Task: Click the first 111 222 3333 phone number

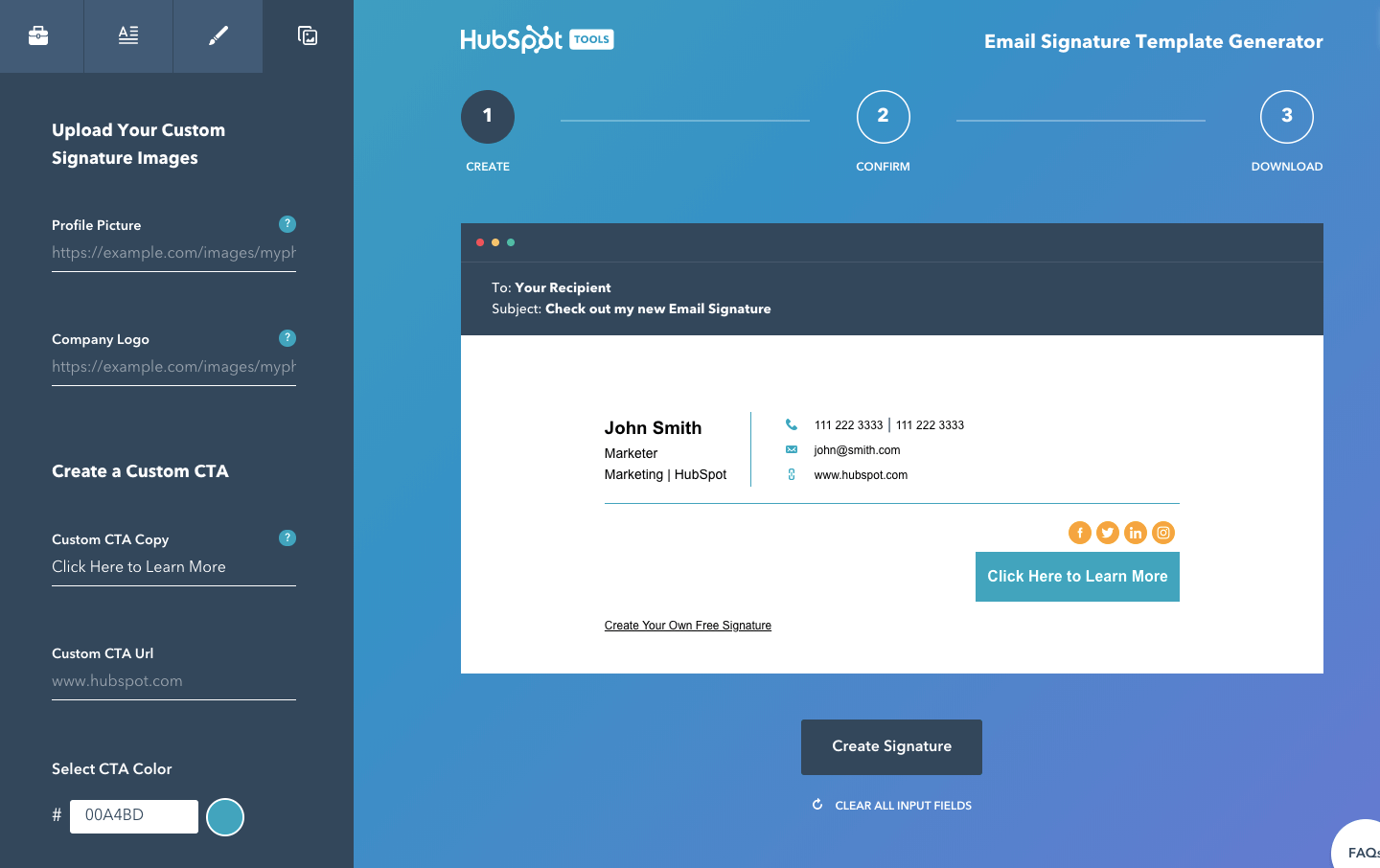Action: coord(848,425)
